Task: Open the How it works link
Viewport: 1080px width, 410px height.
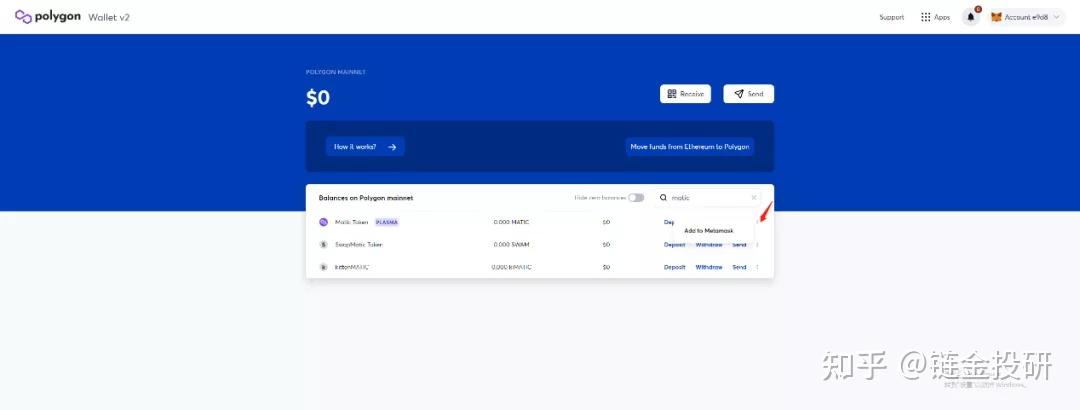Action: (365, 147)
